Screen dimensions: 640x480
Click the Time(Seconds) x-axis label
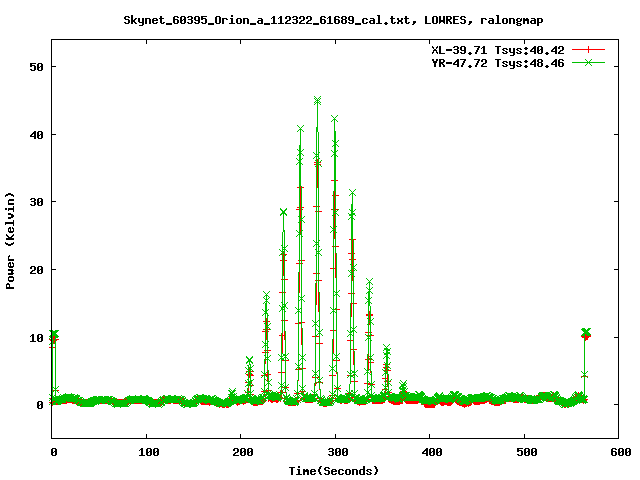(x=334, y=471)
